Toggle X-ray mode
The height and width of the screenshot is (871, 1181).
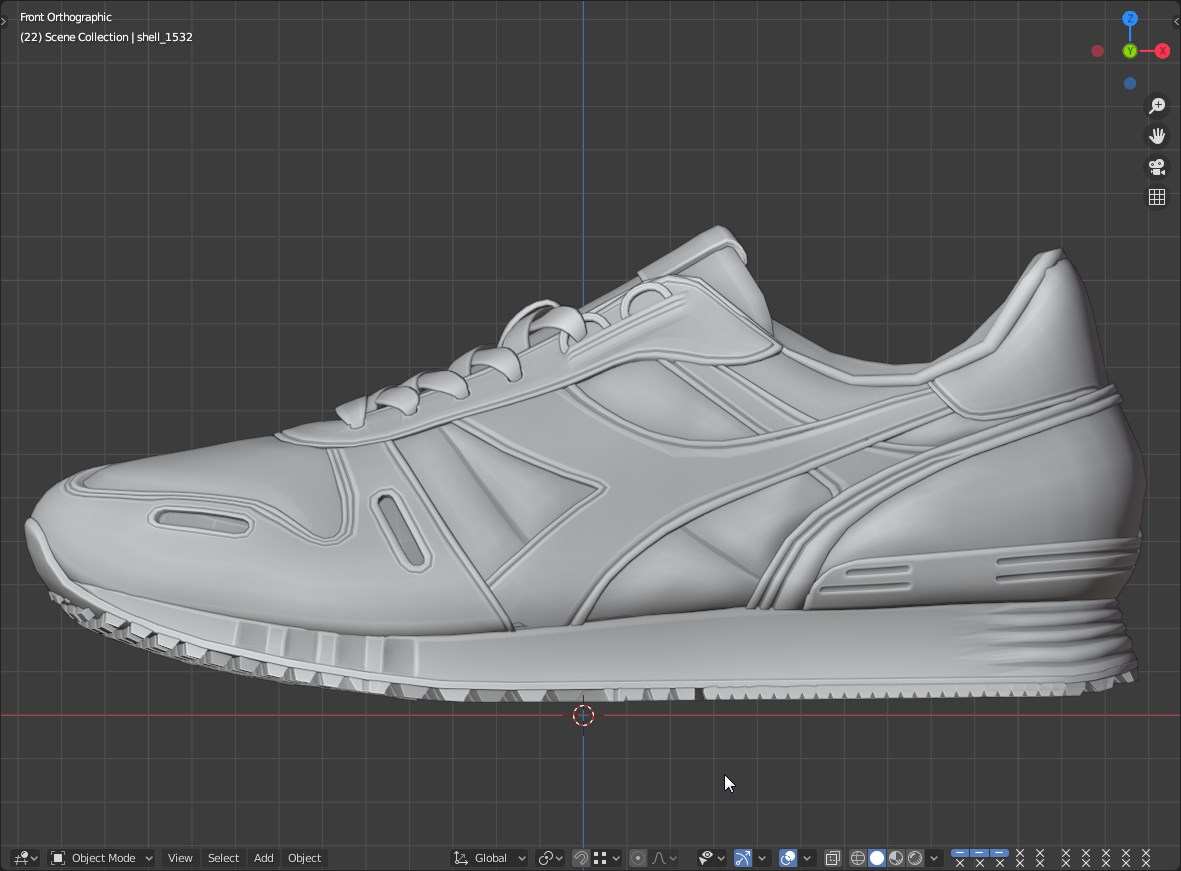[832, 858]
